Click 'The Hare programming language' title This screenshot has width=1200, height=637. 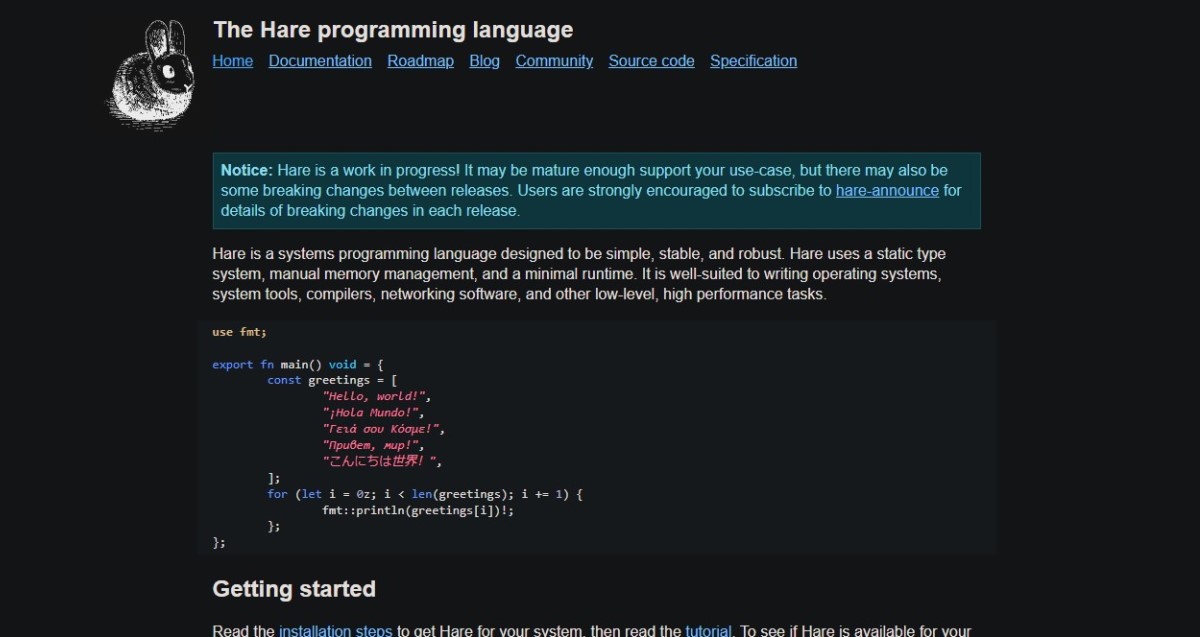click(x=393, y=30)
